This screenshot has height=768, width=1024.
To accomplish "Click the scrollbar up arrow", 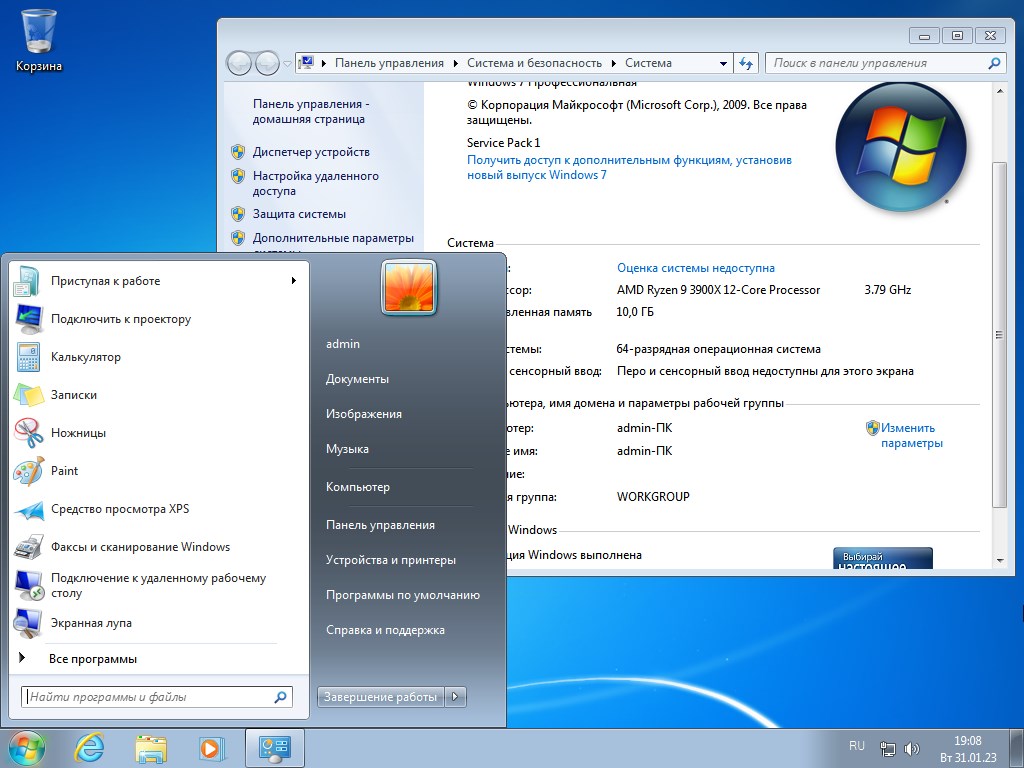I will 1000,91.
